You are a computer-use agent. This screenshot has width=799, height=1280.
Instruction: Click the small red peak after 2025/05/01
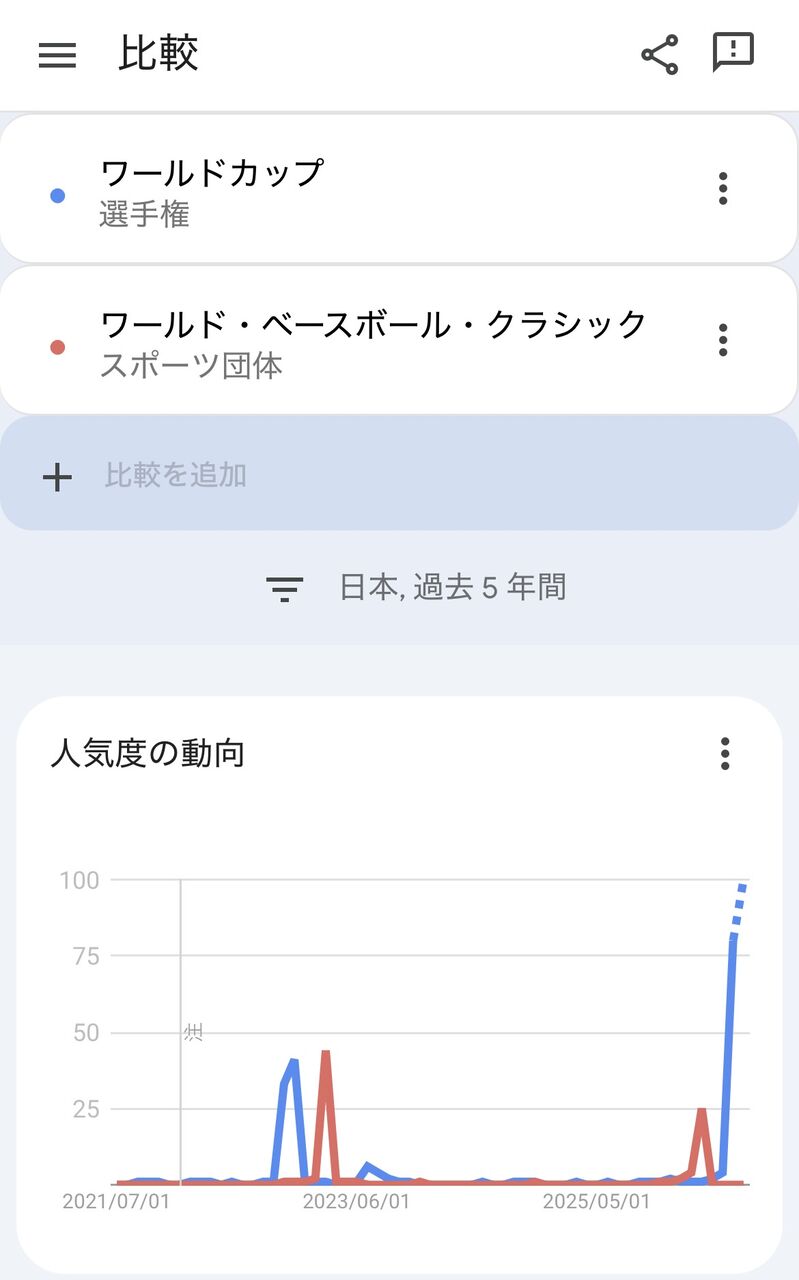702,1112
